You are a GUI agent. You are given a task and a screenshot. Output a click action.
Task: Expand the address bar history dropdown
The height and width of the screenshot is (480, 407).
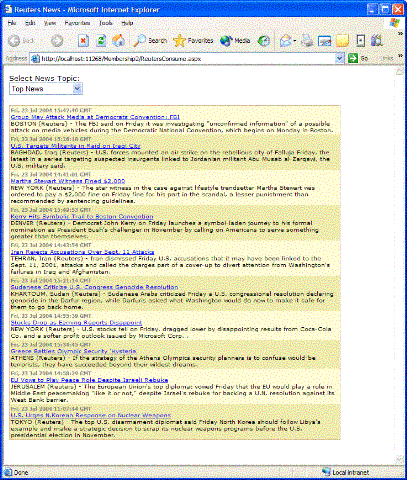coord(339,58)
